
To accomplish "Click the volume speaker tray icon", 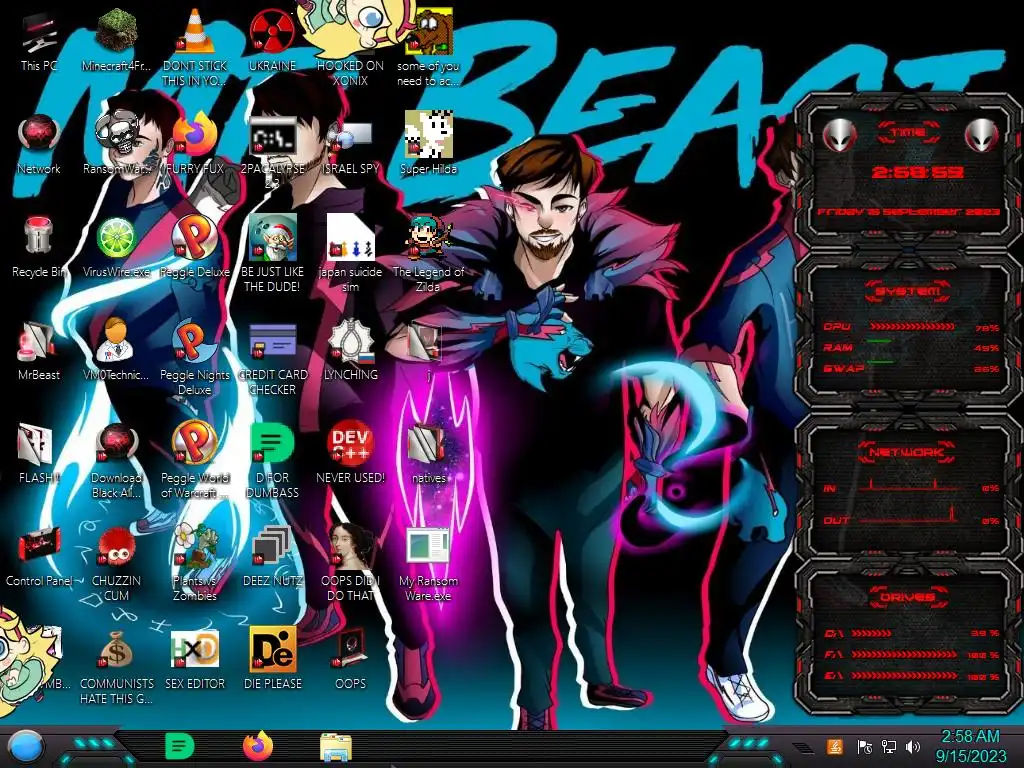I will point(913,746).
